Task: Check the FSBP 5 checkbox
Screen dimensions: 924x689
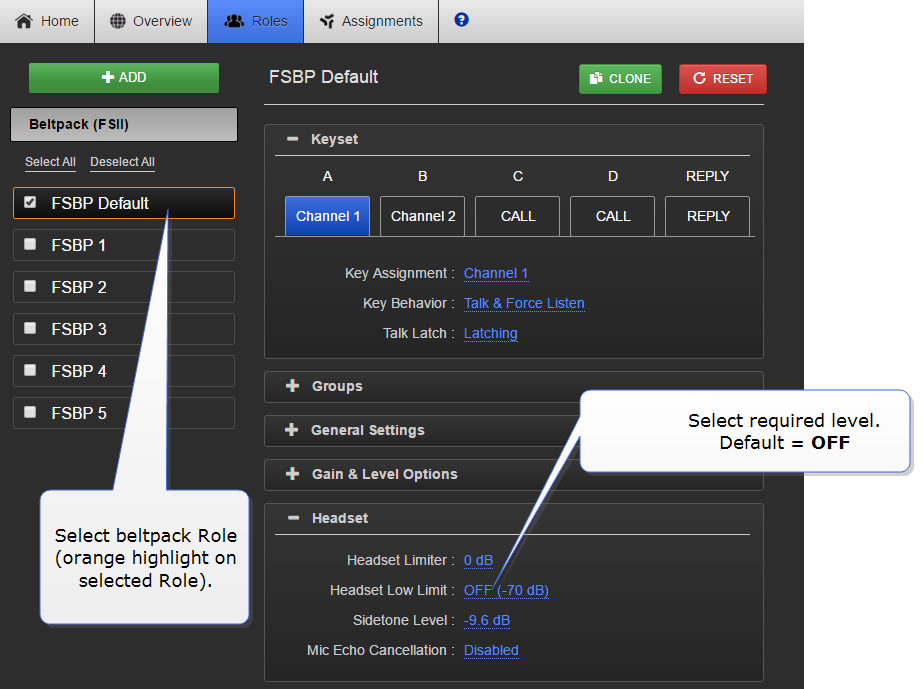Action: click(30, 411)
